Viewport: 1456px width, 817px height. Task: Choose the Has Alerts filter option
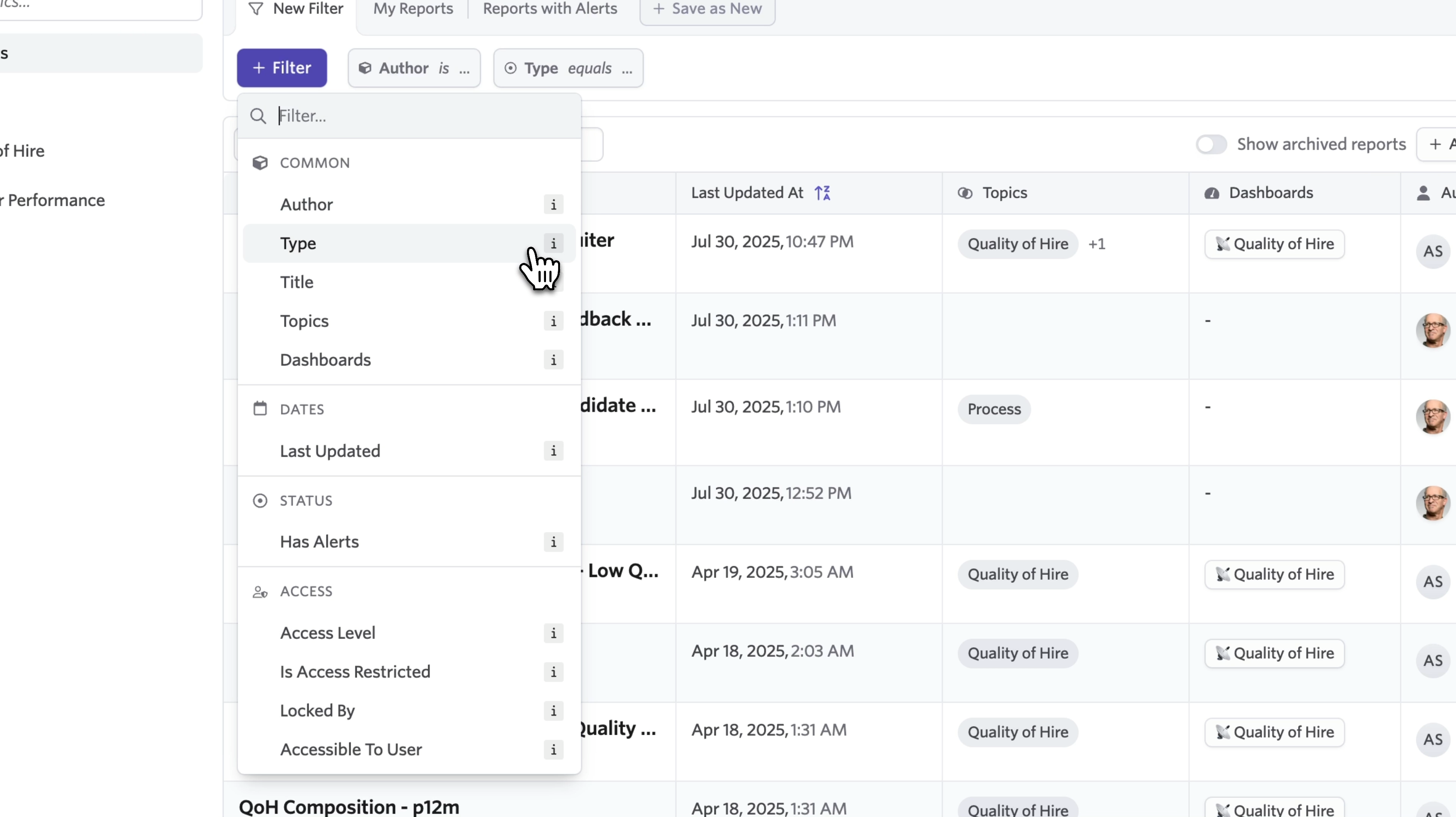click(409, 542)
